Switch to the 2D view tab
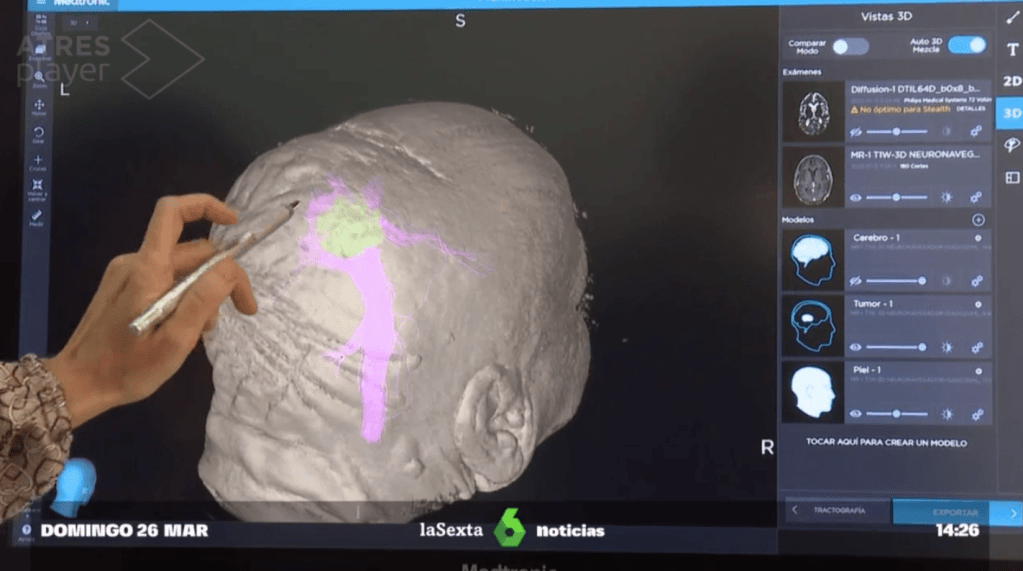This screenshot has width=1023, height=571. [1011, 81]
